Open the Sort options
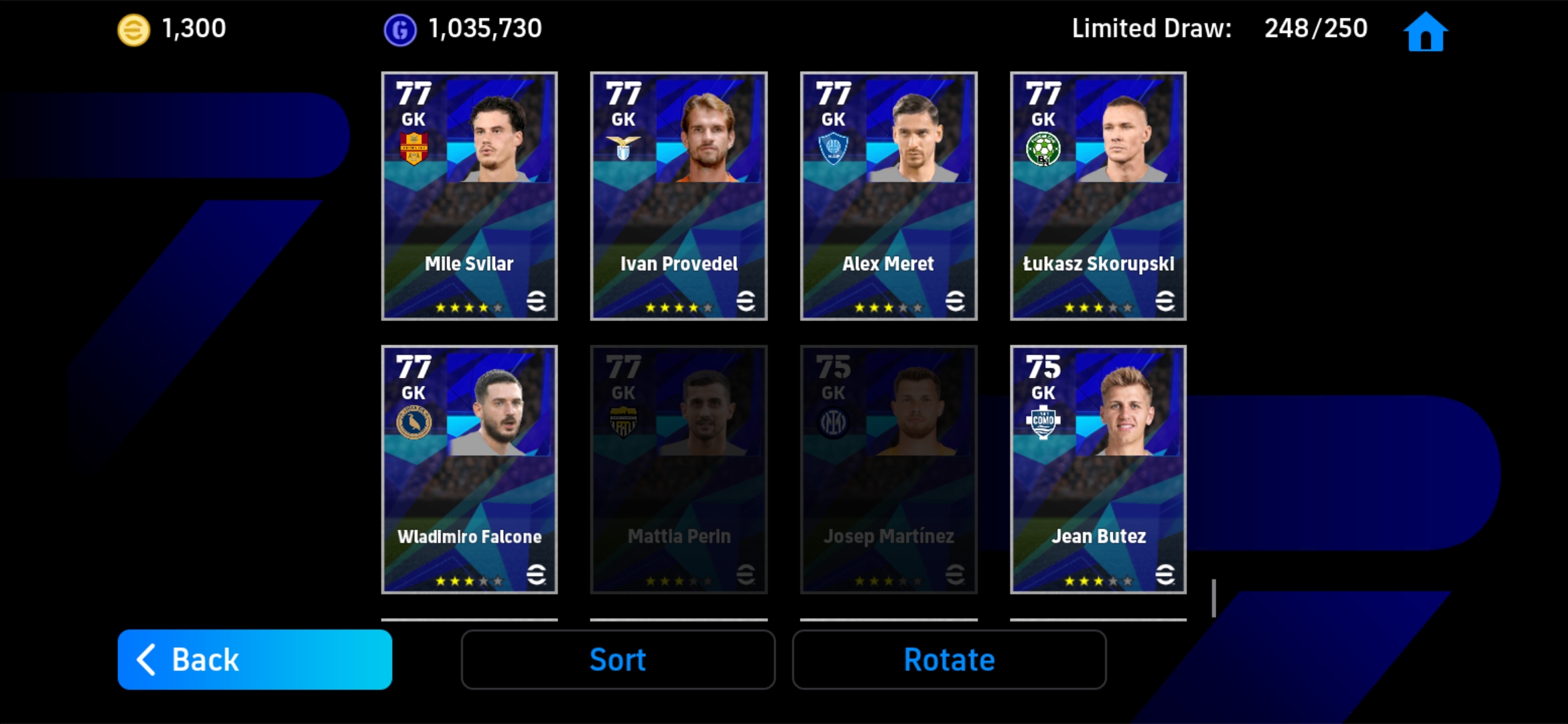Image resolution: width=1568 pixels, height=724 pixels. click(618, 660)
